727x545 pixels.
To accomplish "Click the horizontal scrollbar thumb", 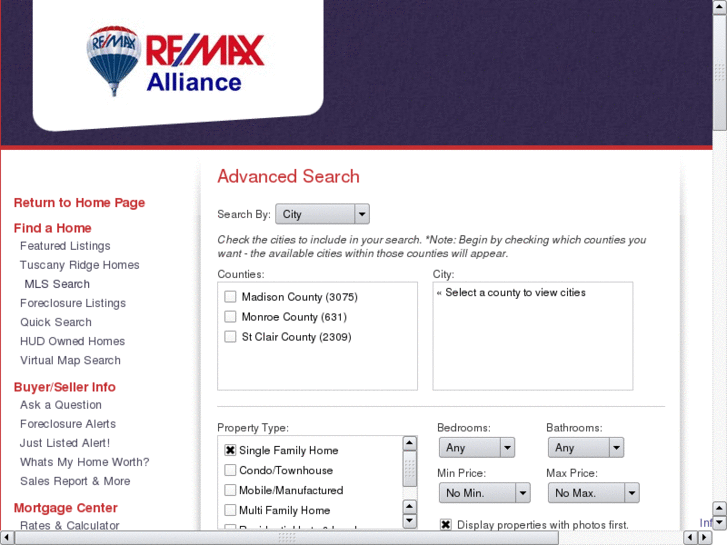I will coord(287,538).
